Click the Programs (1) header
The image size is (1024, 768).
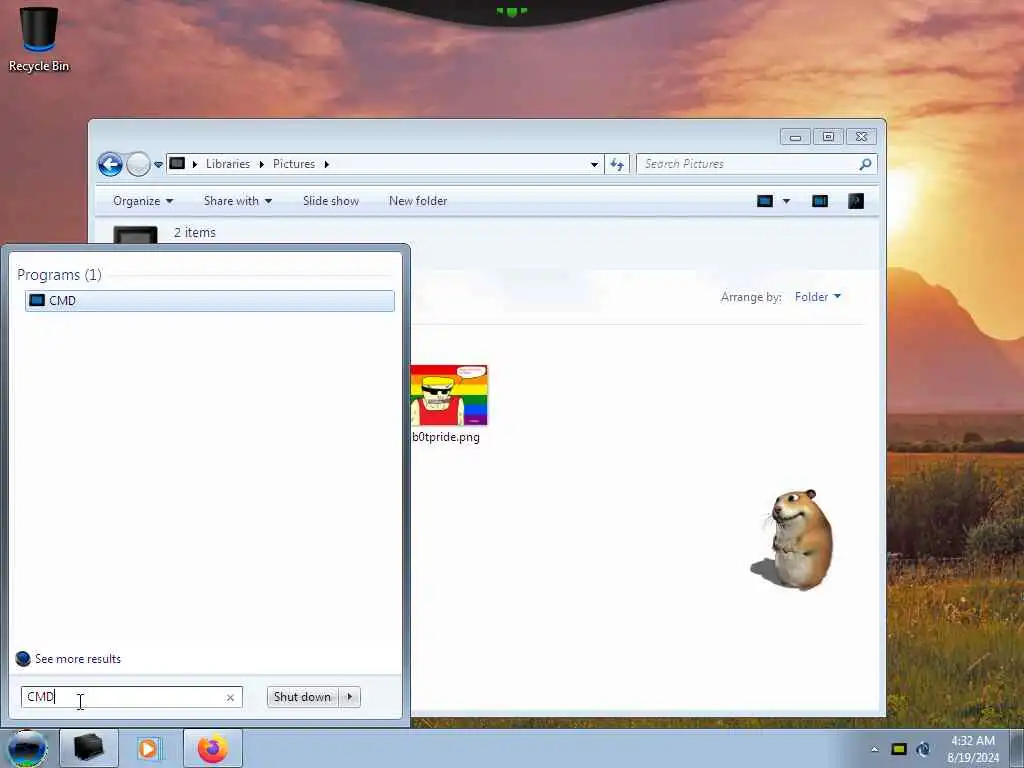click(x=59, y=274)
